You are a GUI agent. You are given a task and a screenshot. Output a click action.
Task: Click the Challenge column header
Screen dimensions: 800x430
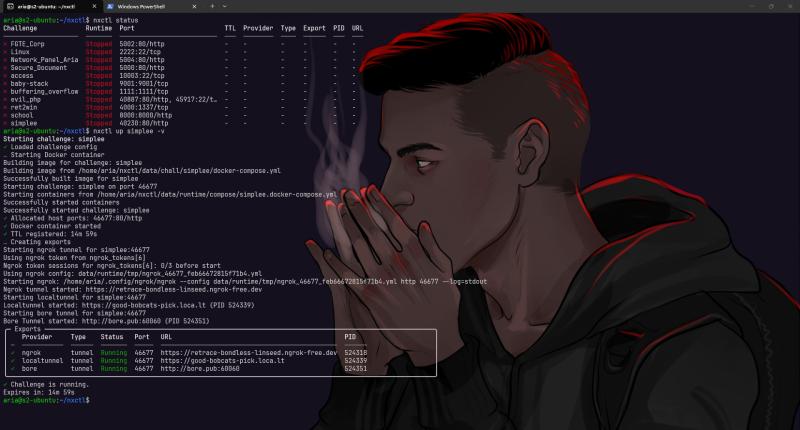click(x=20, y=28)
